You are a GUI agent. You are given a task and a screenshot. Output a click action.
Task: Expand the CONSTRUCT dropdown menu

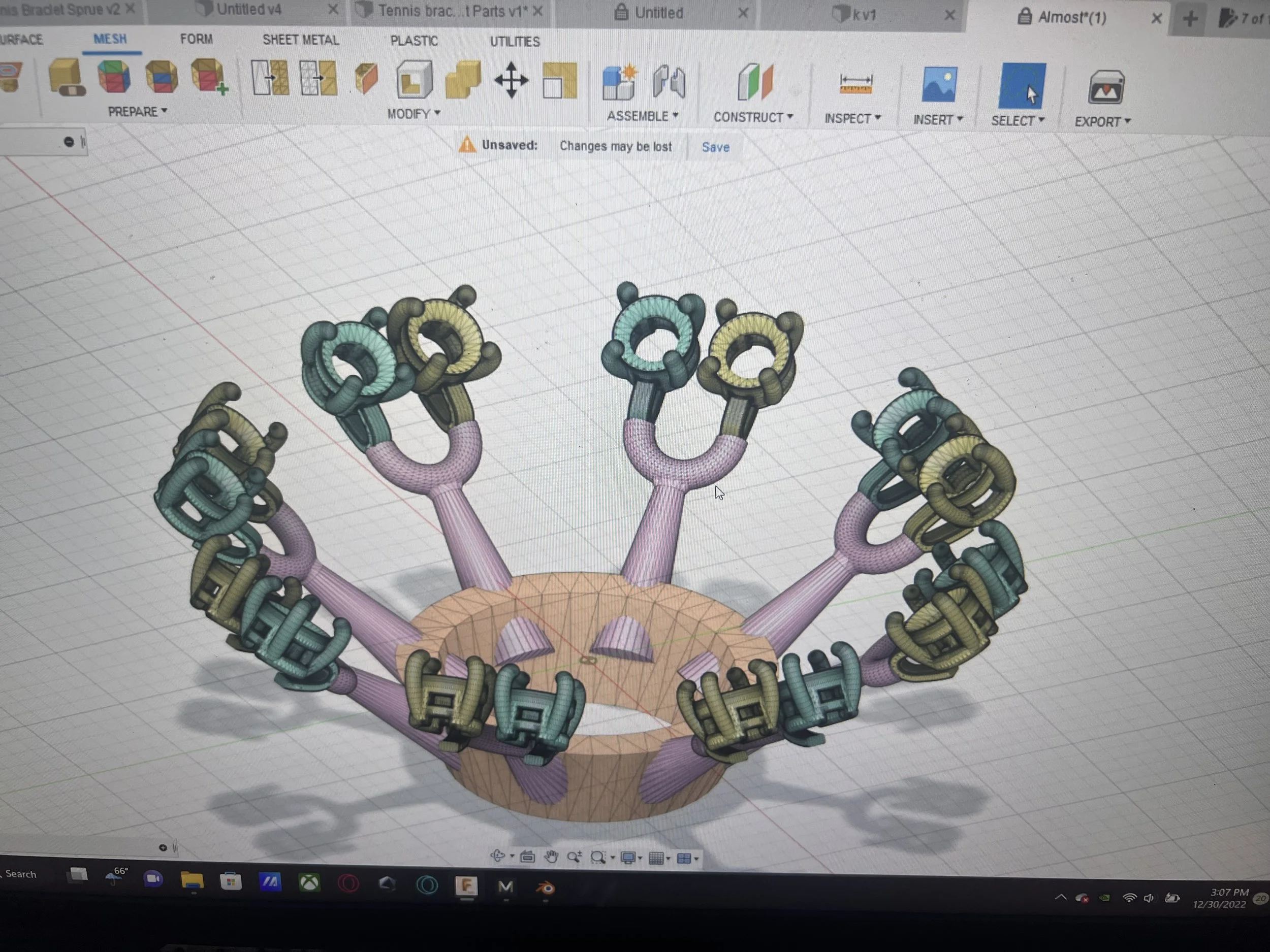click(753, 117)
